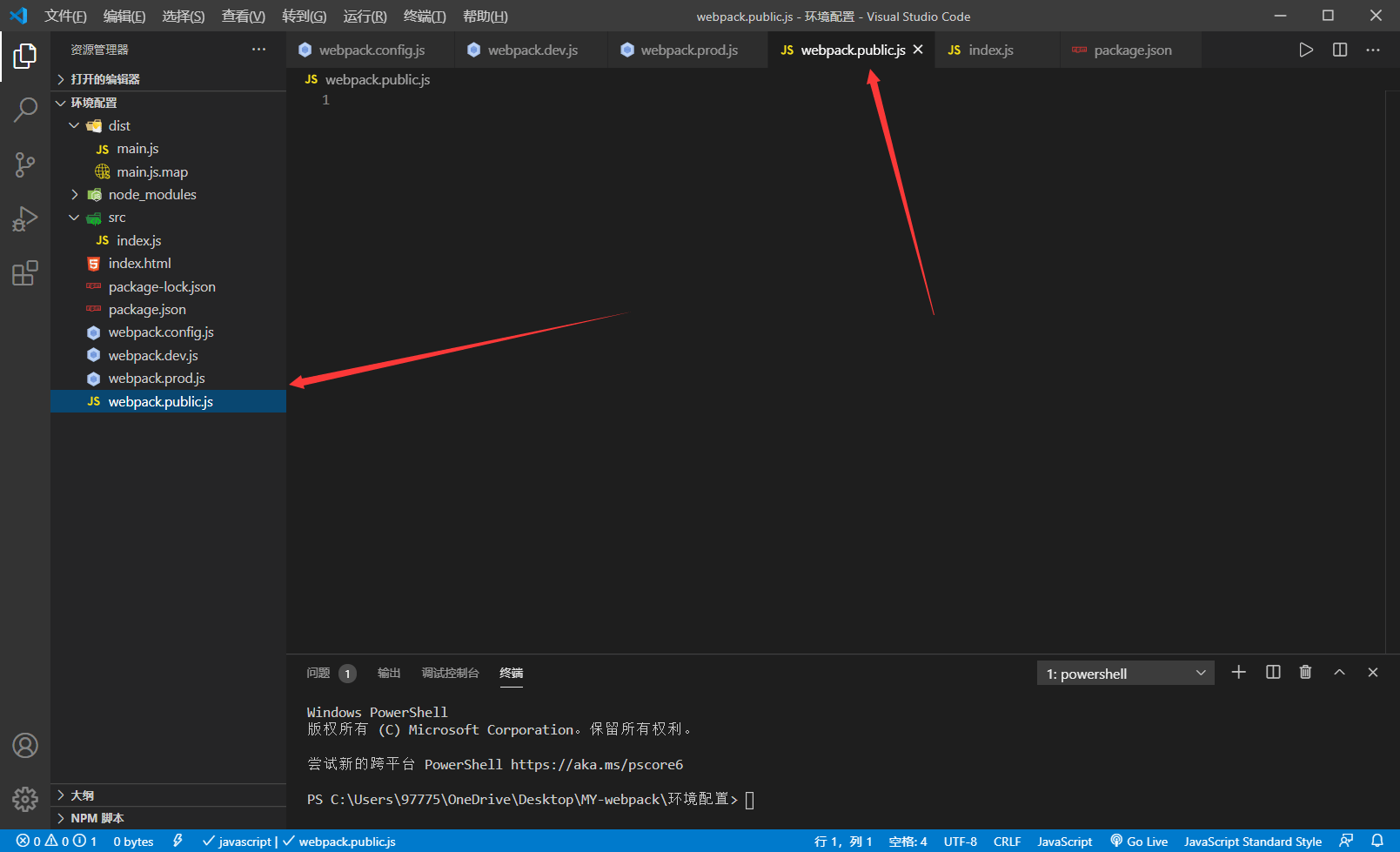Switch to 输出 output panel tab
The height and width of the screenshot is (852, 1400).
pos(389,673)
